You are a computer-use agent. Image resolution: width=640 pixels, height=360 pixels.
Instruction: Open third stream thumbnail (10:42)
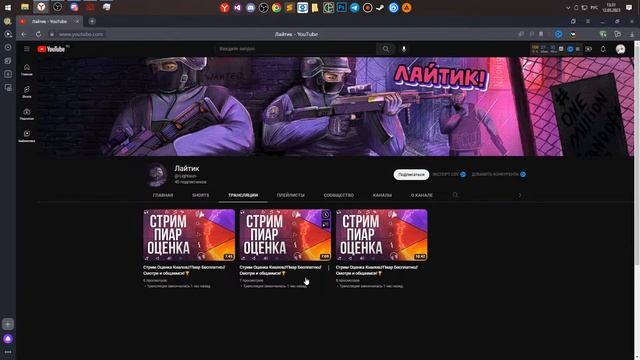pos(382,235)
